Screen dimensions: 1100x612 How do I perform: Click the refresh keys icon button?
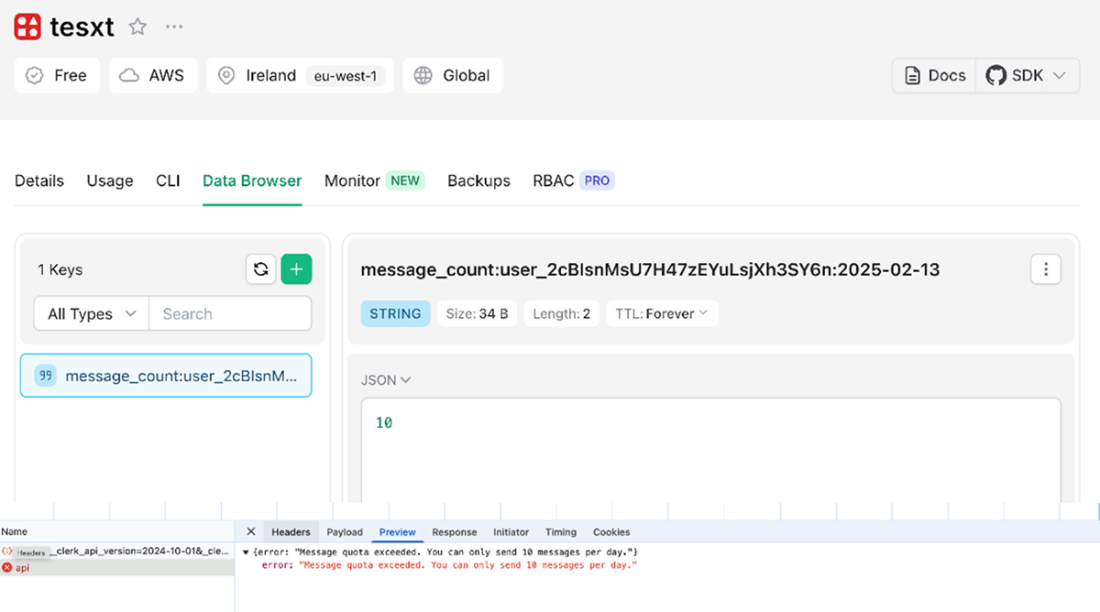click(x=261, y=269)
